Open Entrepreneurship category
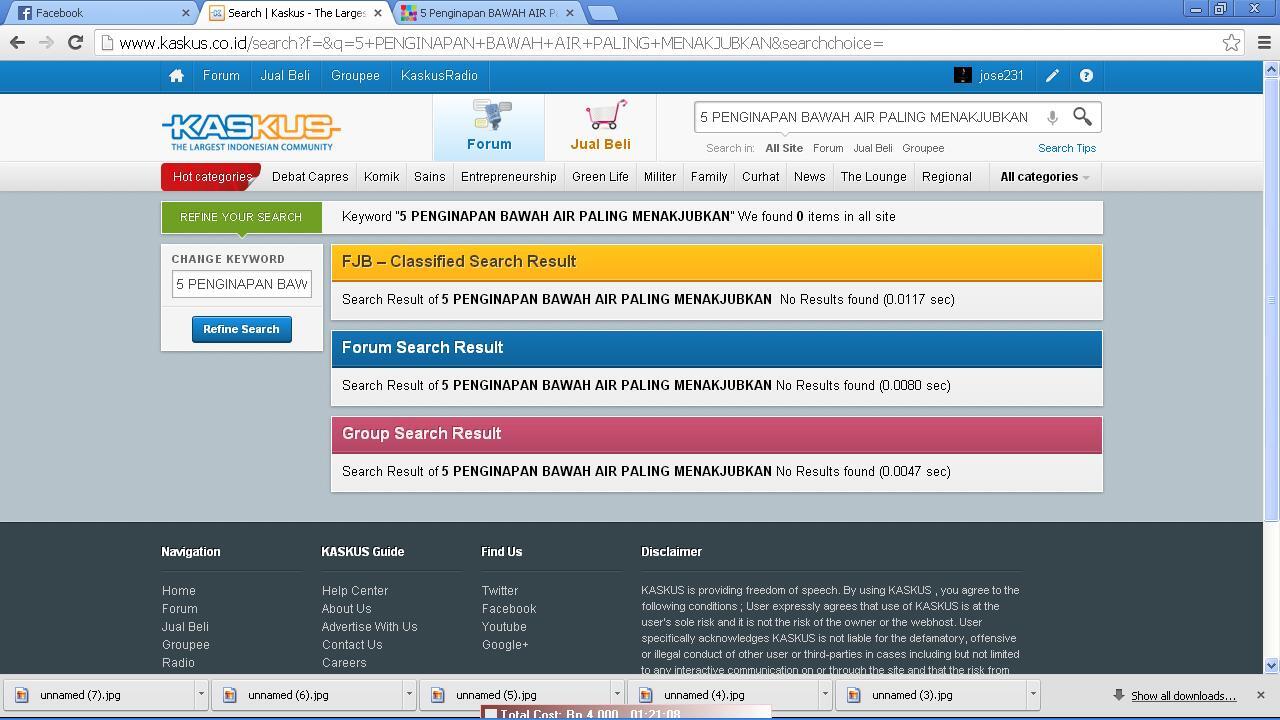 (509, 177)
